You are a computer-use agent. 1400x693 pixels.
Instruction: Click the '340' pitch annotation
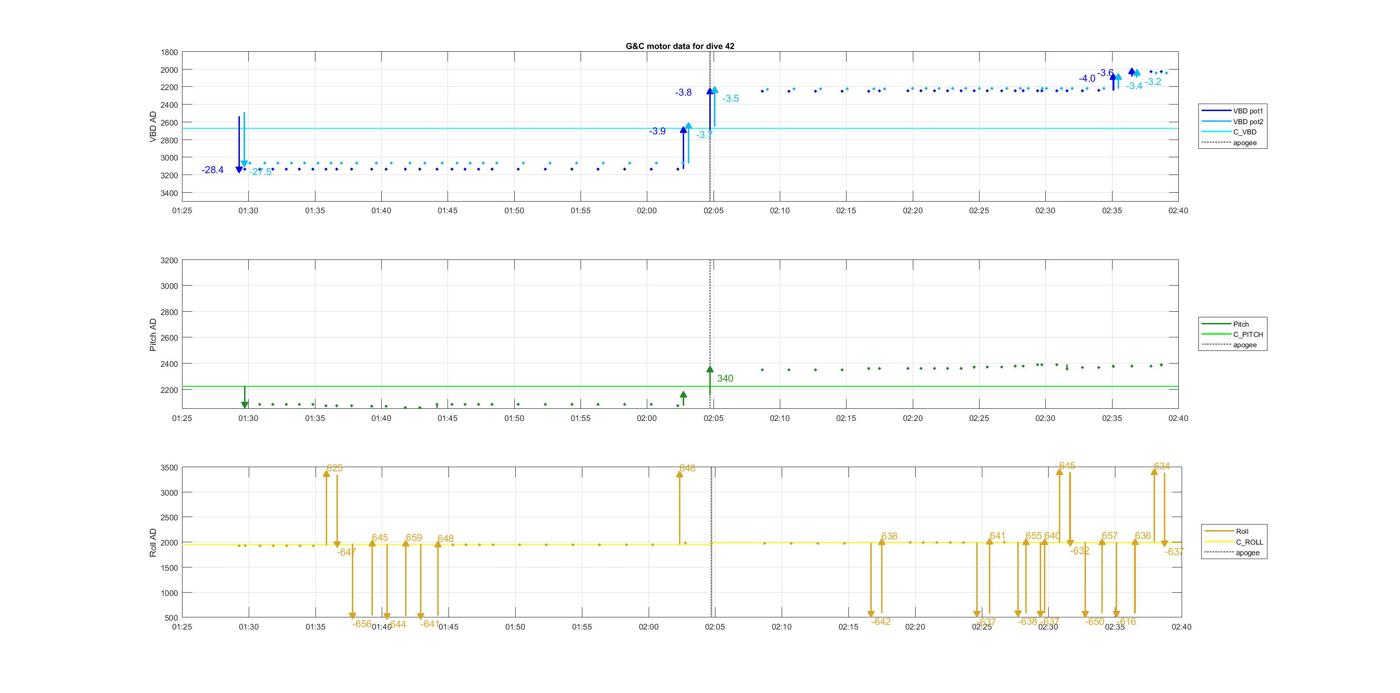725,378
